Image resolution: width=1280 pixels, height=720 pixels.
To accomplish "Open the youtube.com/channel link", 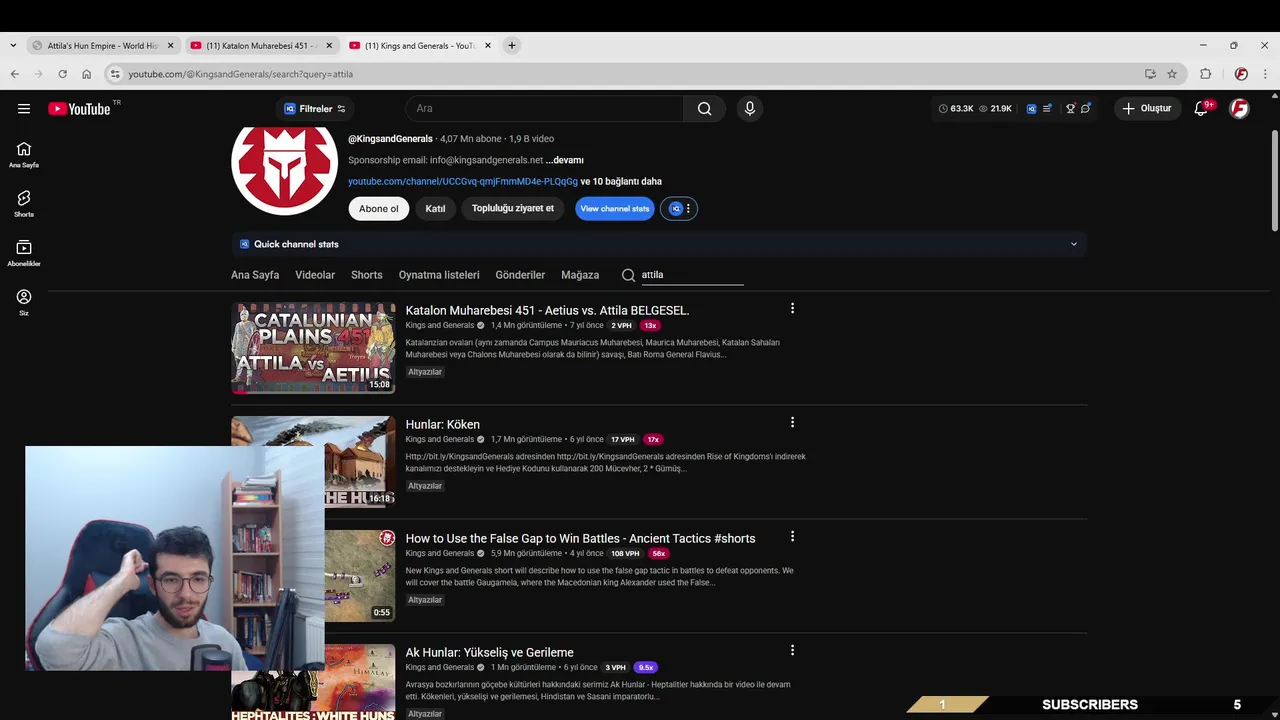I will [463, 182].
